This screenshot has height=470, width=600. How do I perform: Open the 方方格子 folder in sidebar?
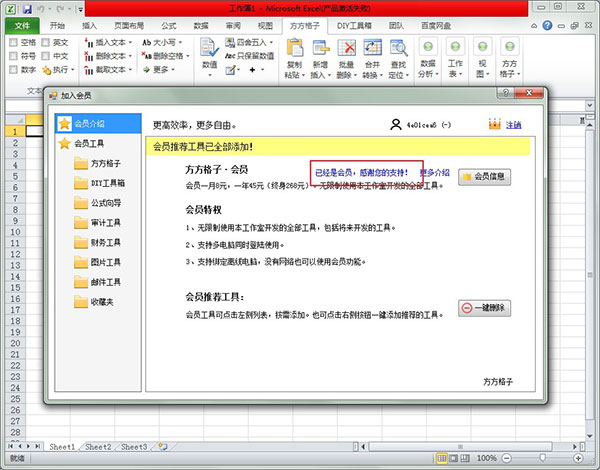[97, 163]
